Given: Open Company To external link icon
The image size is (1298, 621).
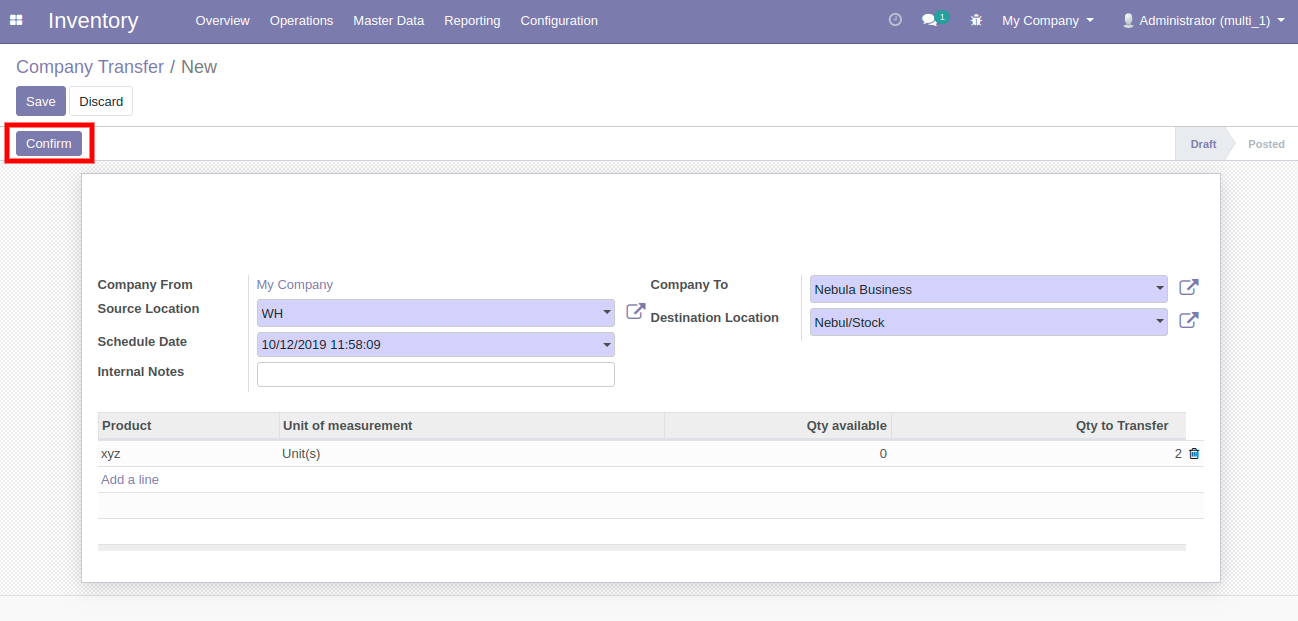Looking at the screenshot, I should [x=1188, y=288].
